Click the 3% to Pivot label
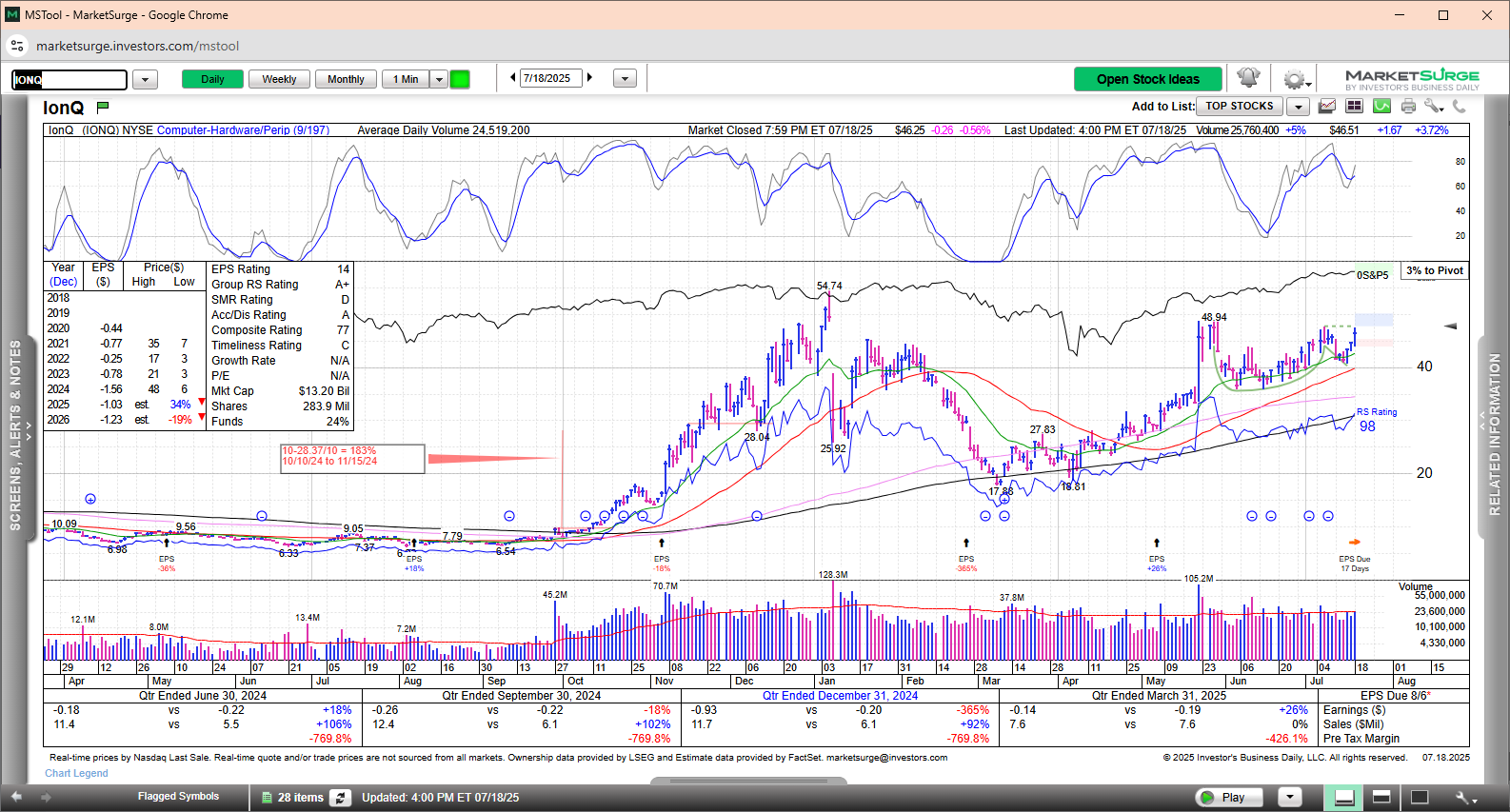Viewport: 1510px width, 812px height. click(x=1435, y=270)
